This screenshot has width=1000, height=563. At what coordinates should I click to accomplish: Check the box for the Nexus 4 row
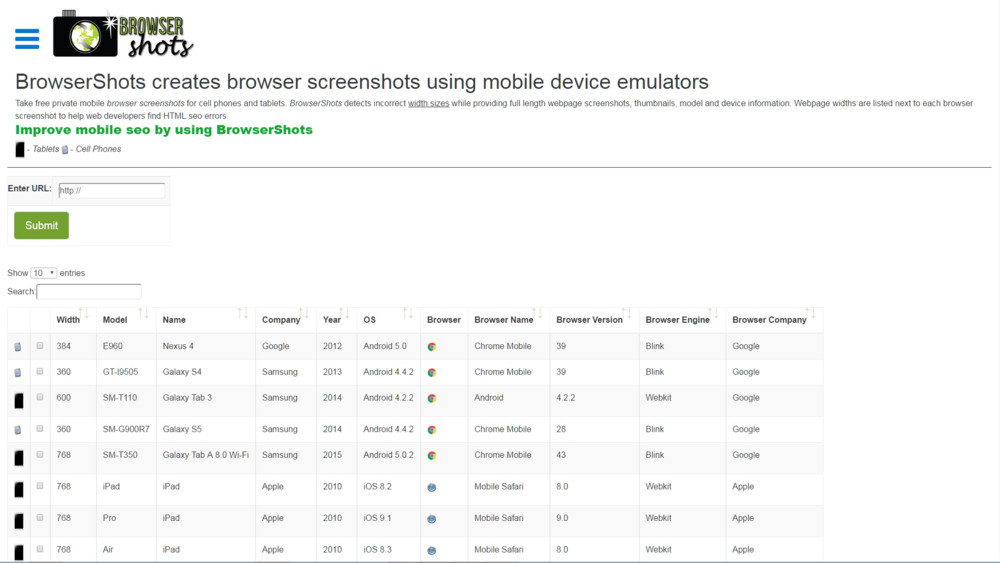pos(40,346)
